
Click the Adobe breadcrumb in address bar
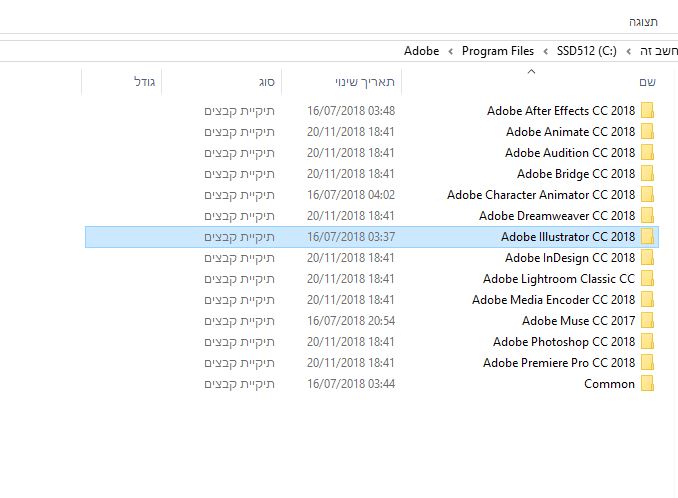[422, 51]
